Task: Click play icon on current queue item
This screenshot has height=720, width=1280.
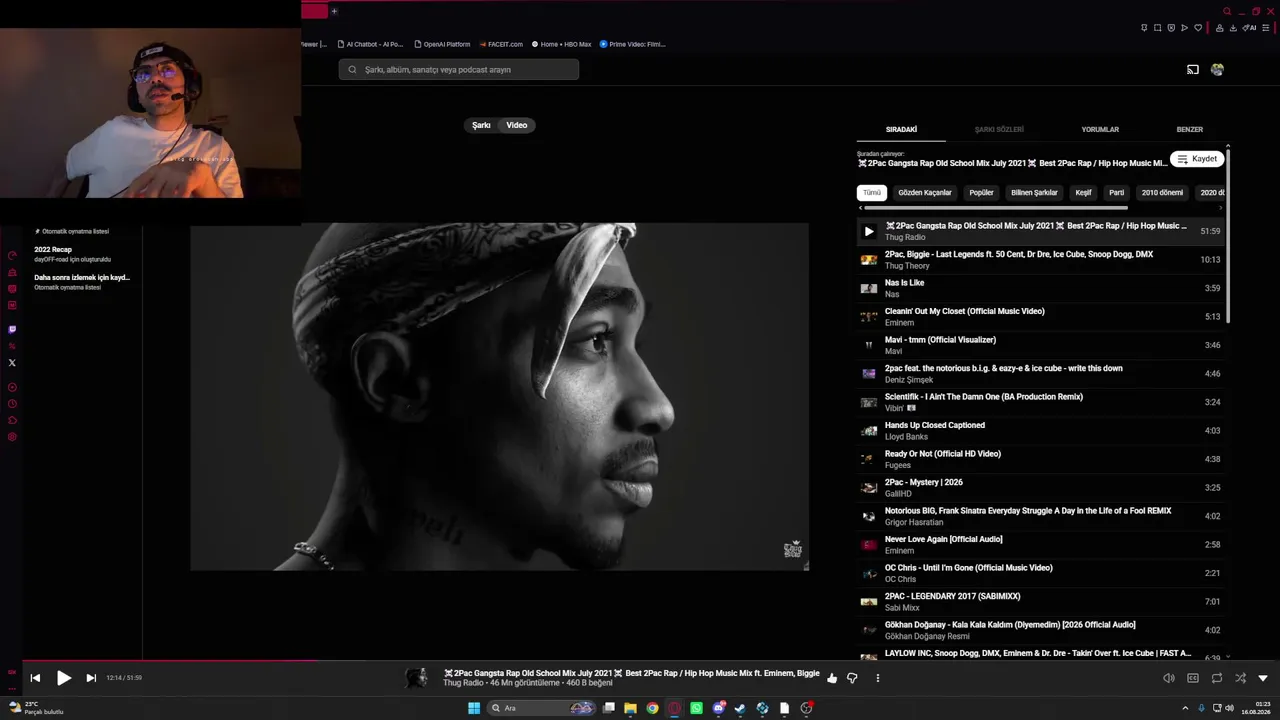Action: click(x=868, y=231)
